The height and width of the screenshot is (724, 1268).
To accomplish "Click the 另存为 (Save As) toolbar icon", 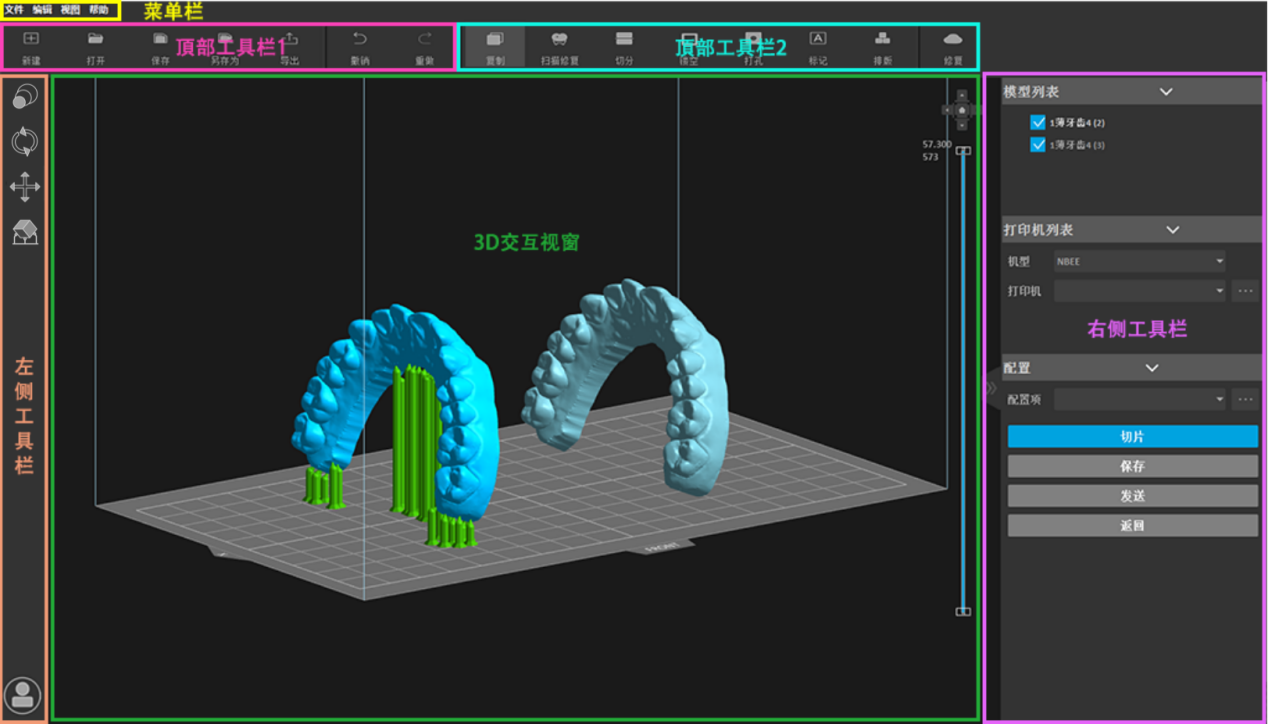I will tap(225, 39).
